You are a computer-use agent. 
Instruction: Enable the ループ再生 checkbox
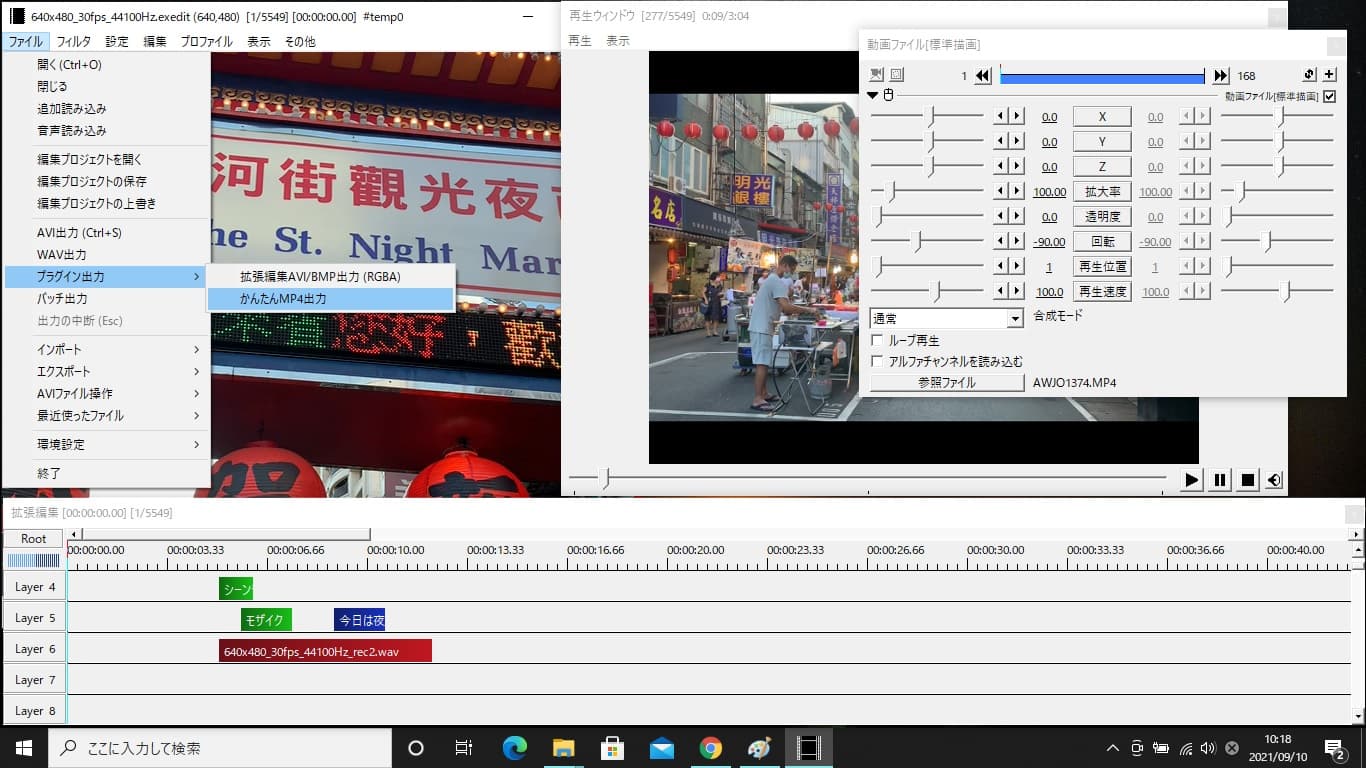(878, 341)
